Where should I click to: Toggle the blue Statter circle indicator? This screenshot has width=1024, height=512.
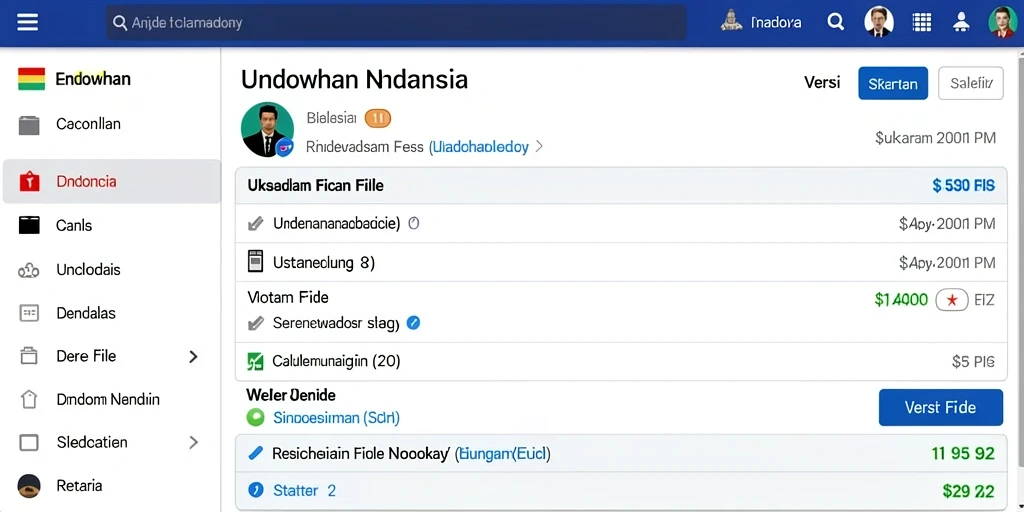pos(256,489)
